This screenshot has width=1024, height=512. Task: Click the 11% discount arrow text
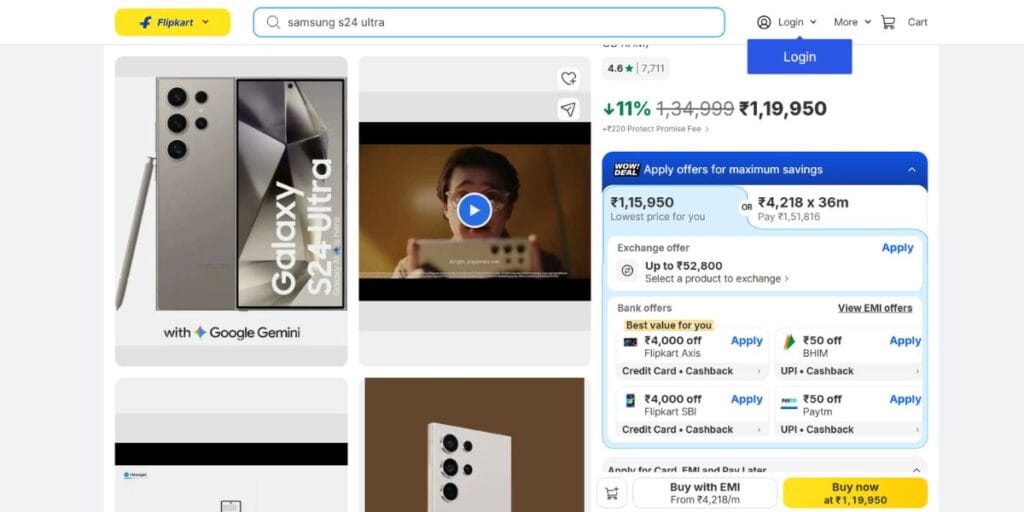pos(626,108)
